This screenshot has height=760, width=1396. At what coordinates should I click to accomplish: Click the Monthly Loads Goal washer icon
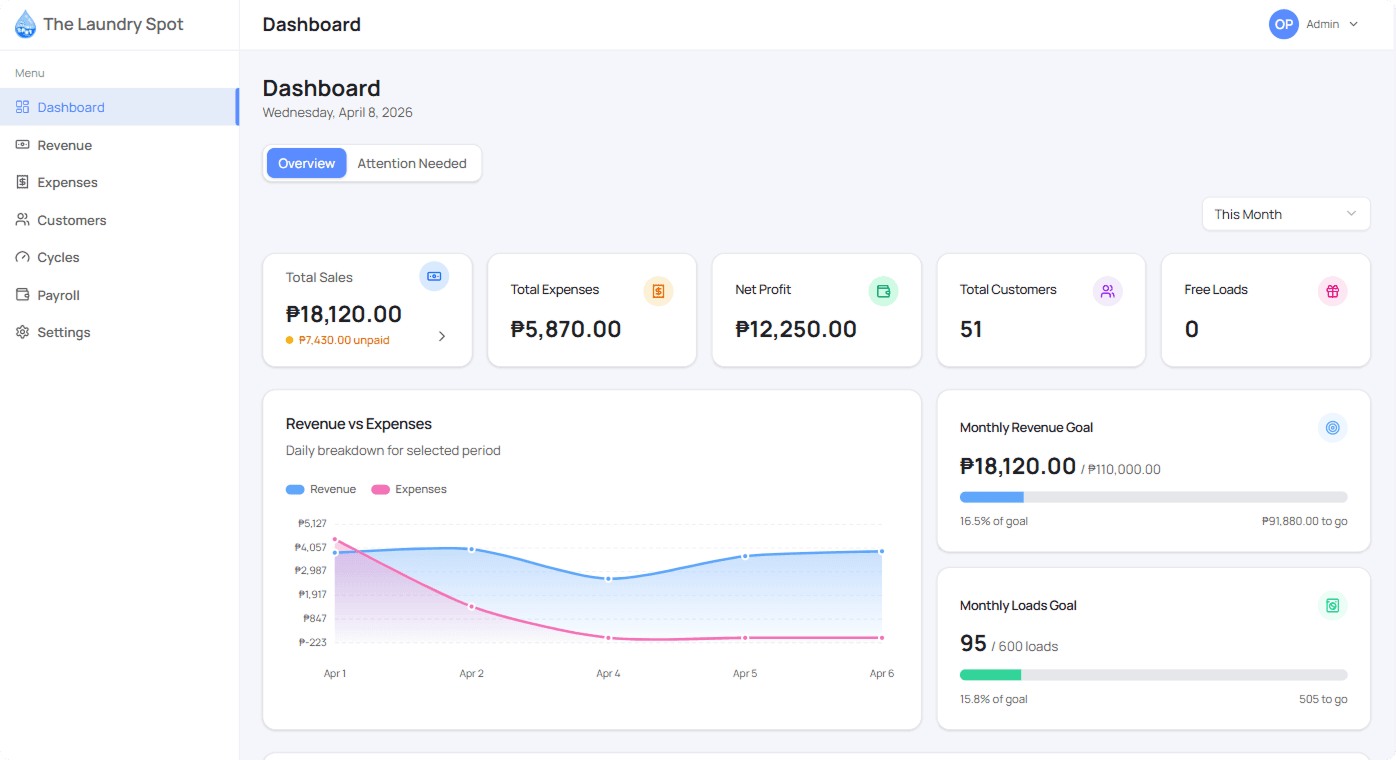point(1332,606)
